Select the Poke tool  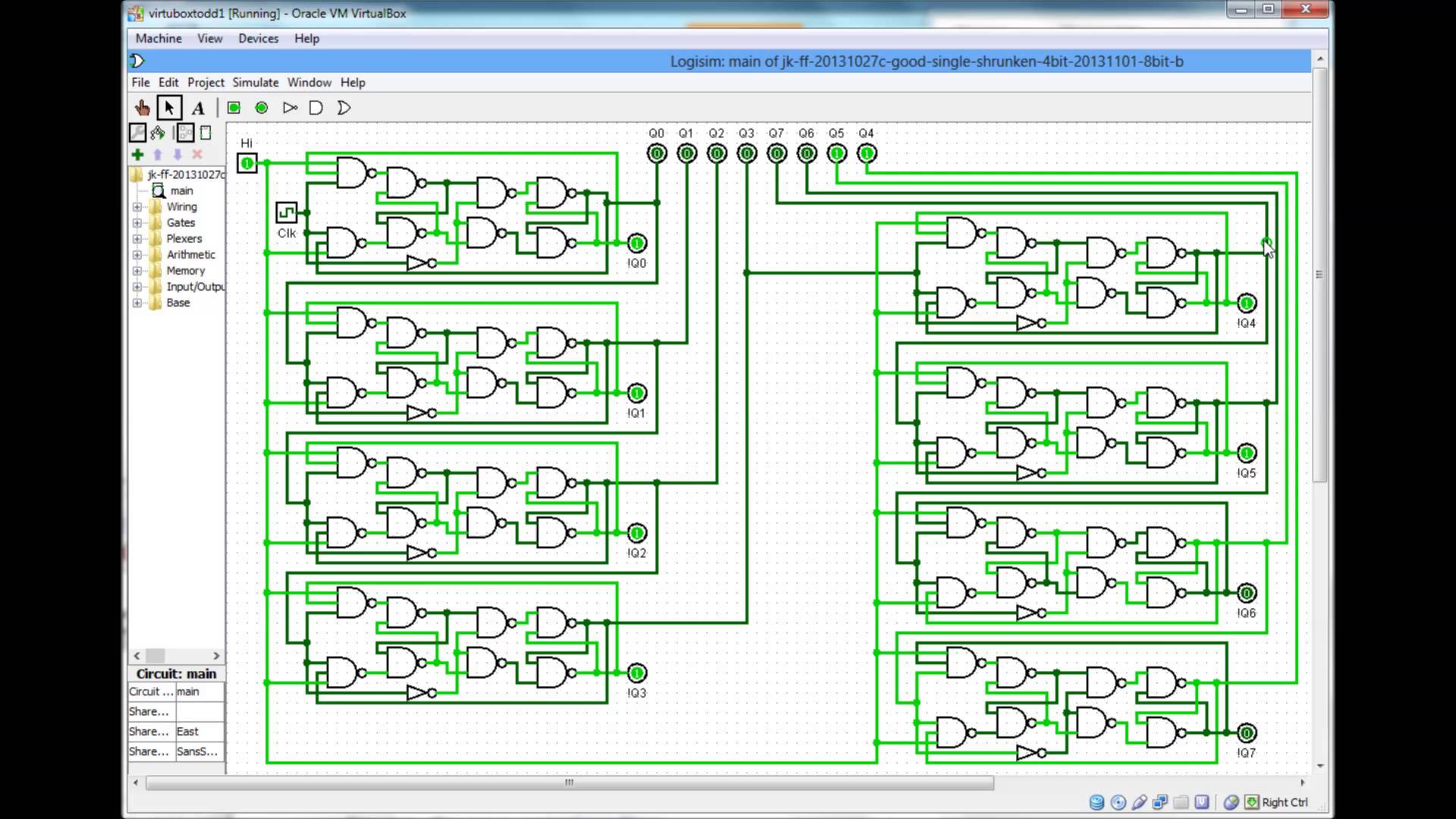click(143, 108)
